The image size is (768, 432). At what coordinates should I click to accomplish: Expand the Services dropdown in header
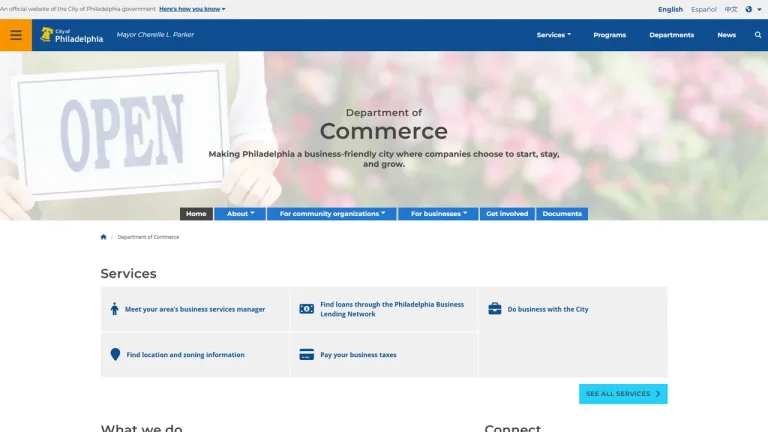(x=553, y=35)
